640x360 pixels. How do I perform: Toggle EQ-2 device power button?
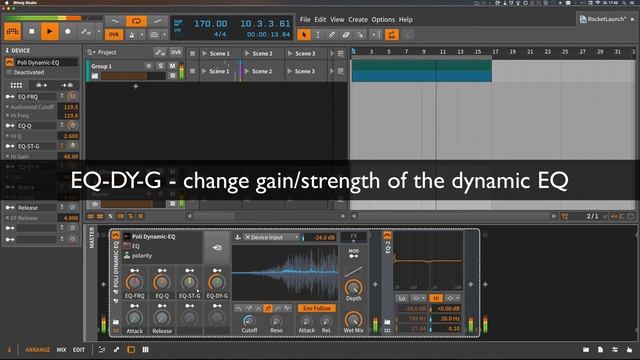(x=387, y=236)
